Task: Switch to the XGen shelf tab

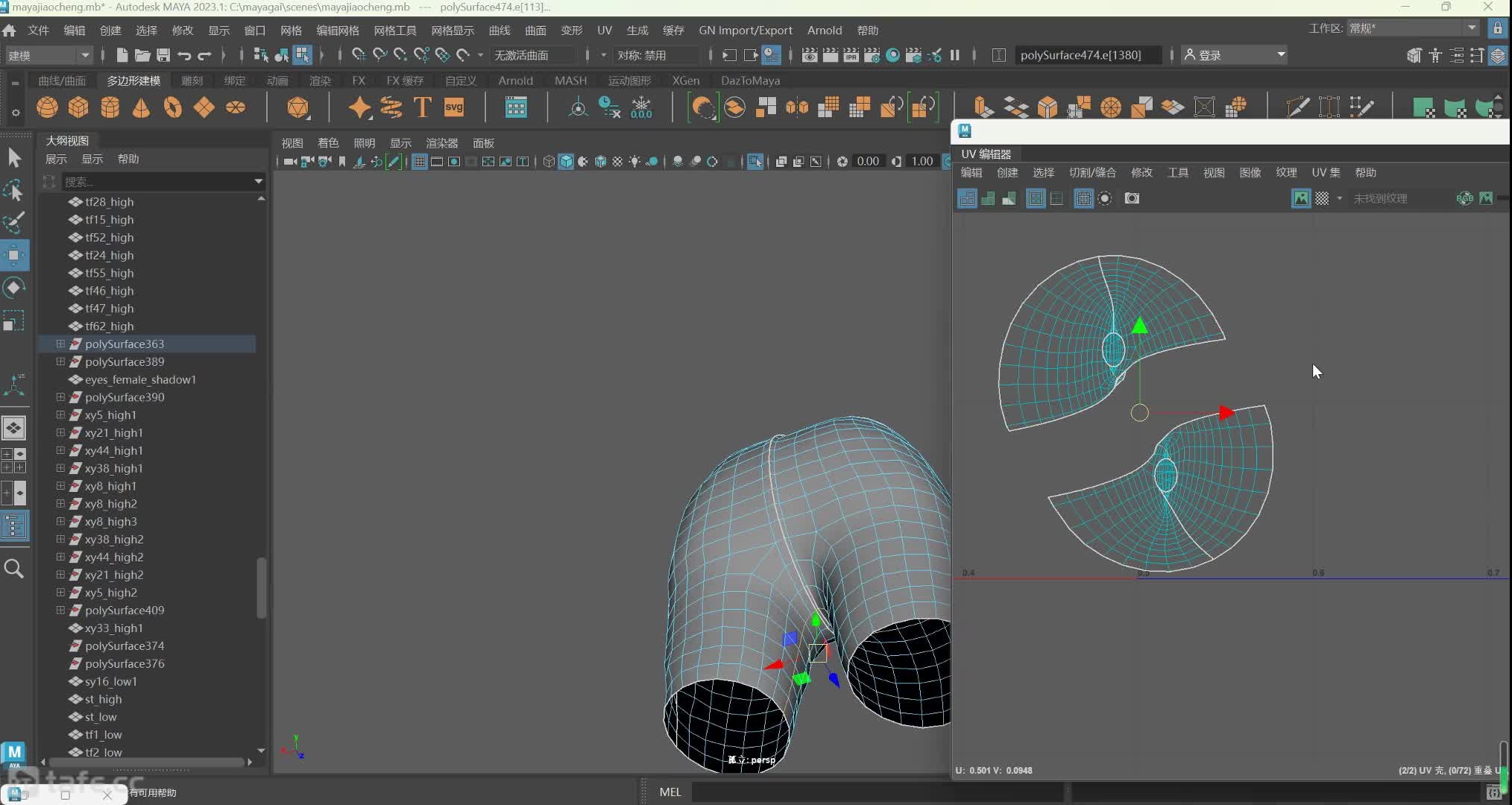Action: click(x=685, y=80)
